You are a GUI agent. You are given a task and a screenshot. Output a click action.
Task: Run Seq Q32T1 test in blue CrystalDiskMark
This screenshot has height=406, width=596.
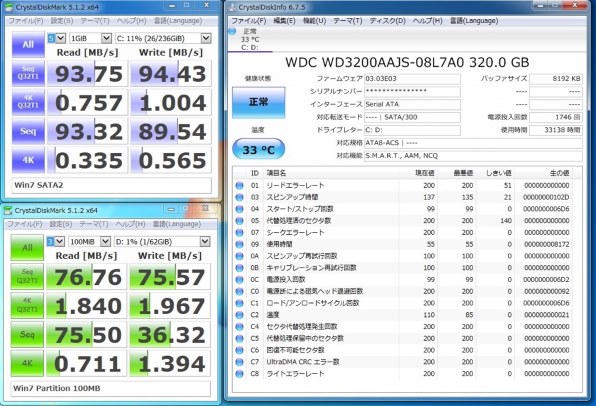tap(28, 73)
